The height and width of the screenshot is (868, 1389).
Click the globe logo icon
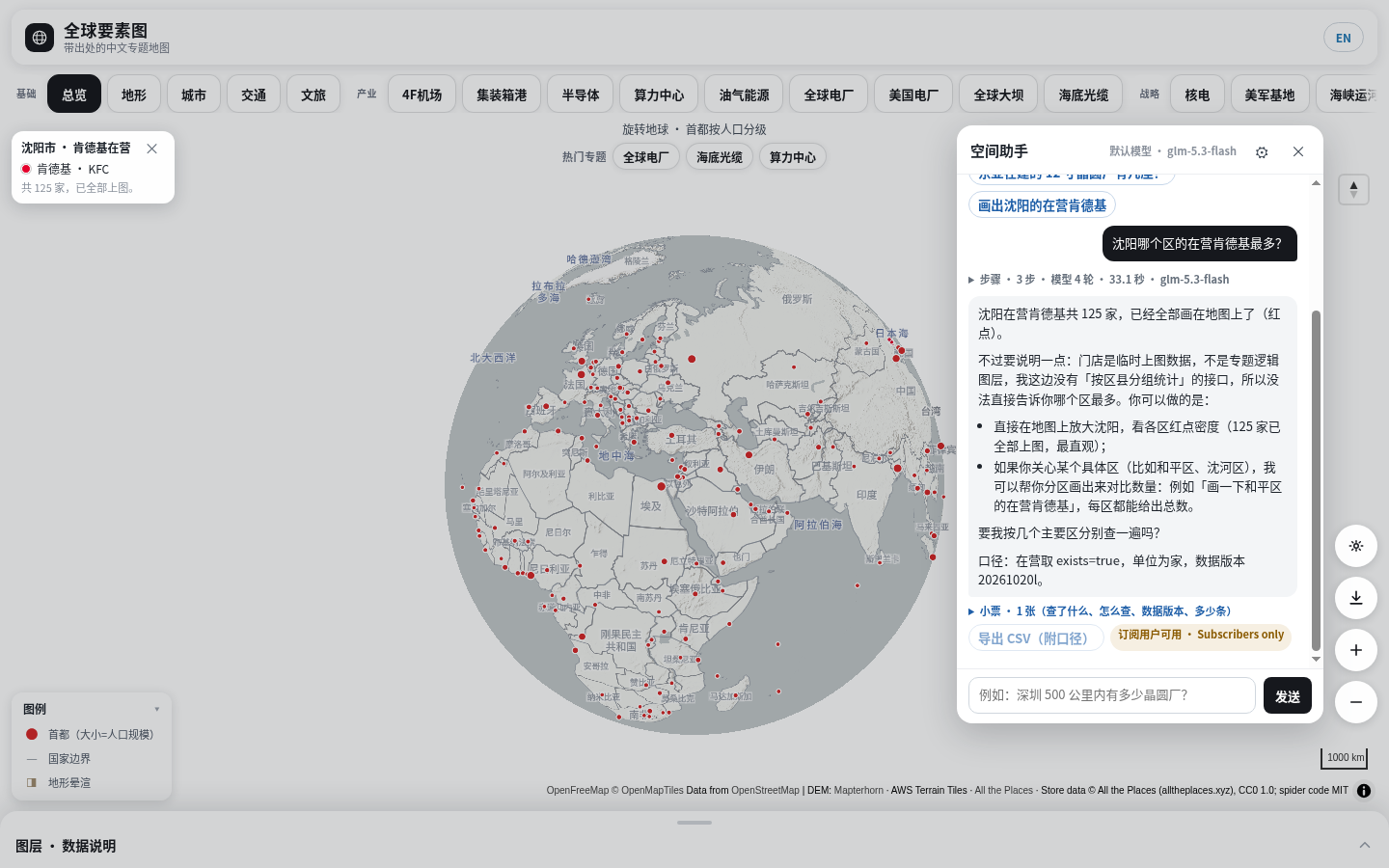40,38
